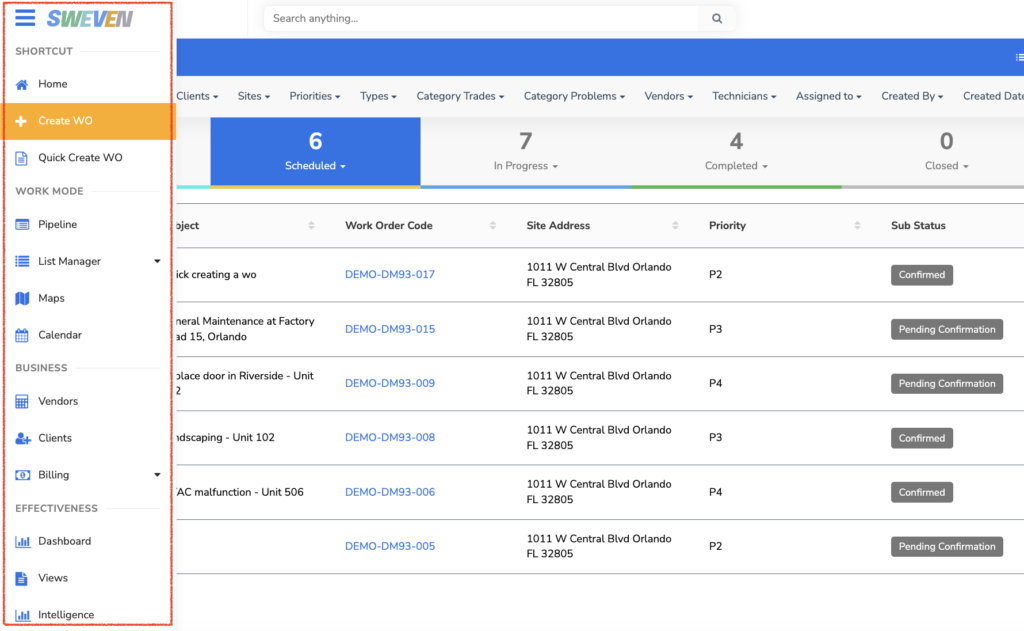This screenshot has height=631, width=1024.
Task: Open work order DEMO-DM93-008
Action: 390,438
